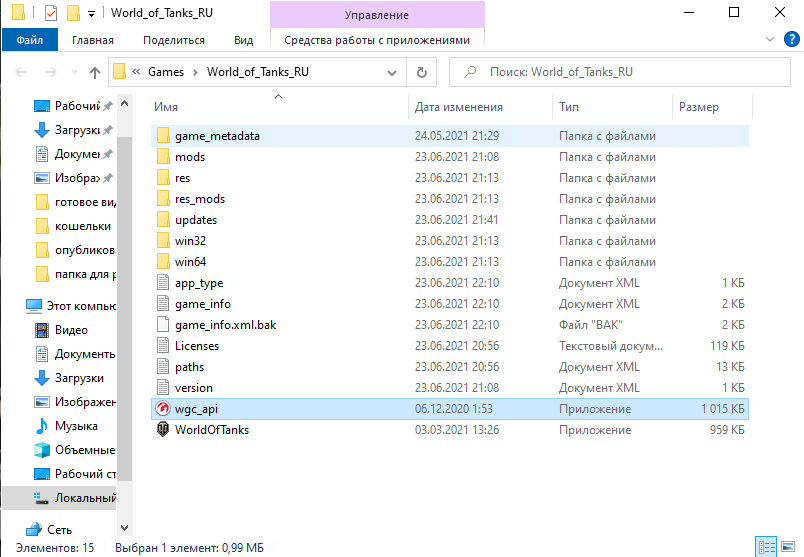Screen dimensions: 804x557
Task: Click the папка для quick access folder
Action: pos(76,274)
